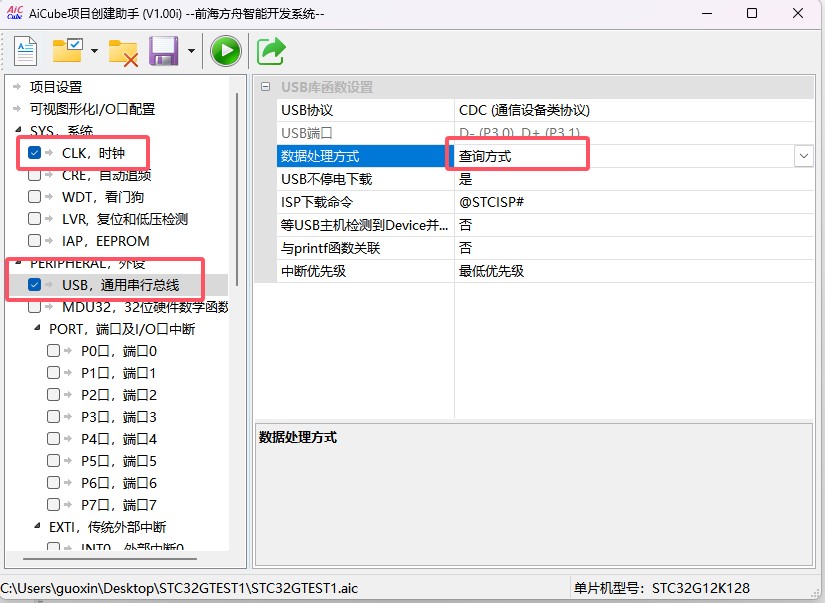Screen dimensions: 825x603
Task: Enable the LVR 复位和低压检测 checkbox
Action: pyautogui.click(x=34, y=218)
